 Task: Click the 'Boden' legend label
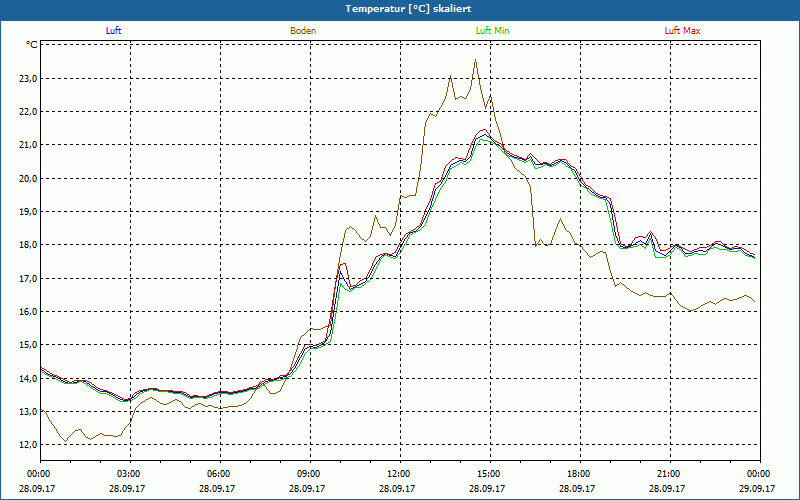coord(303,31)
